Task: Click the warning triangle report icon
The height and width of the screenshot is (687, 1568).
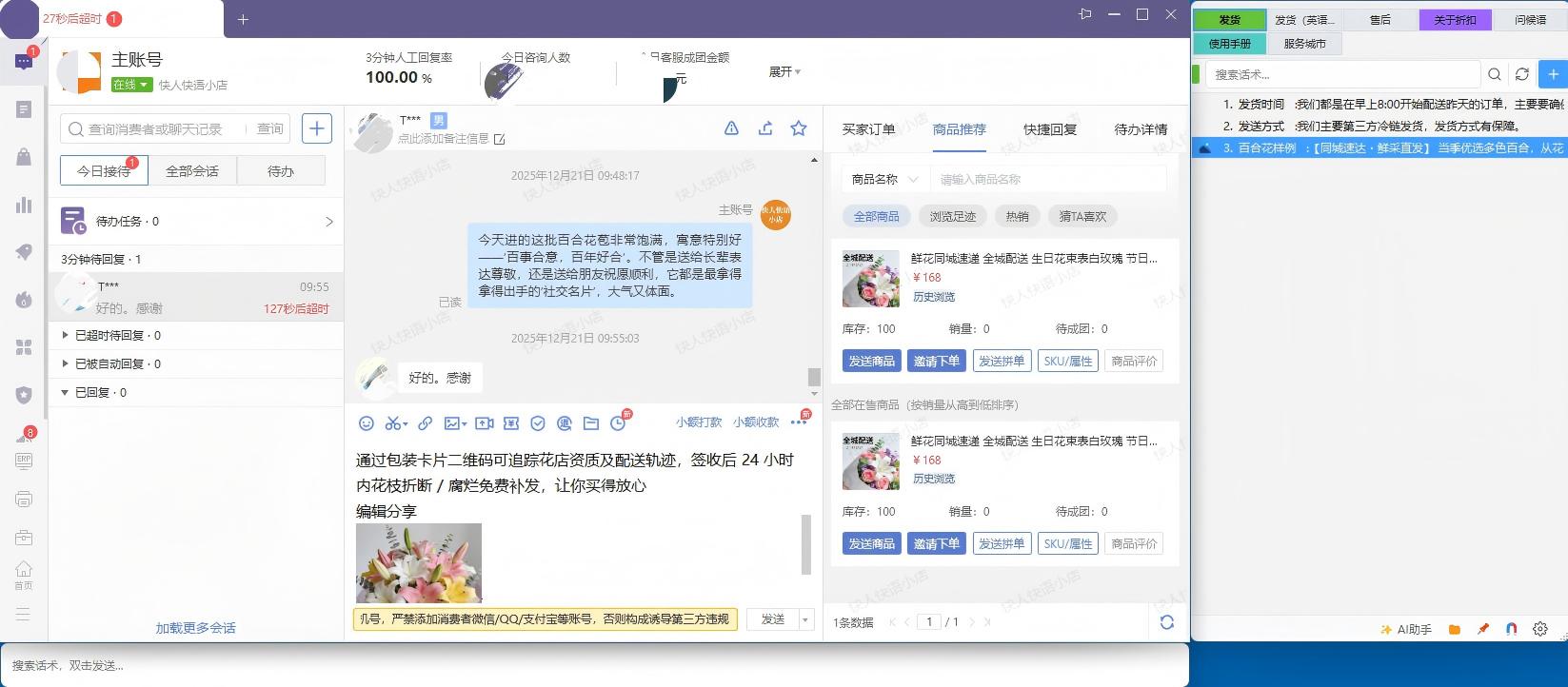Action: (x=731, y=128)
